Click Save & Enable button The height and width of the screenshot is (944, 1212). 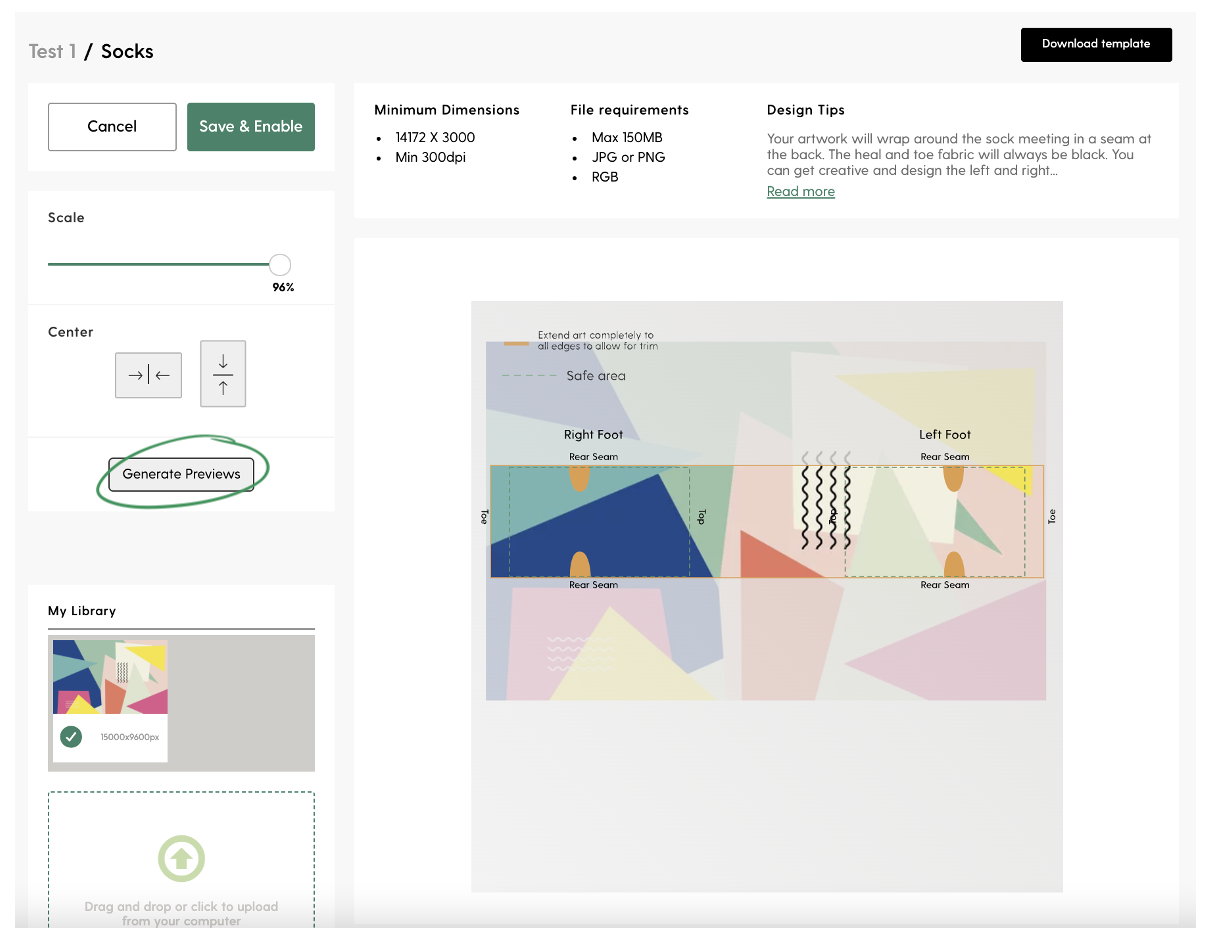251,127
